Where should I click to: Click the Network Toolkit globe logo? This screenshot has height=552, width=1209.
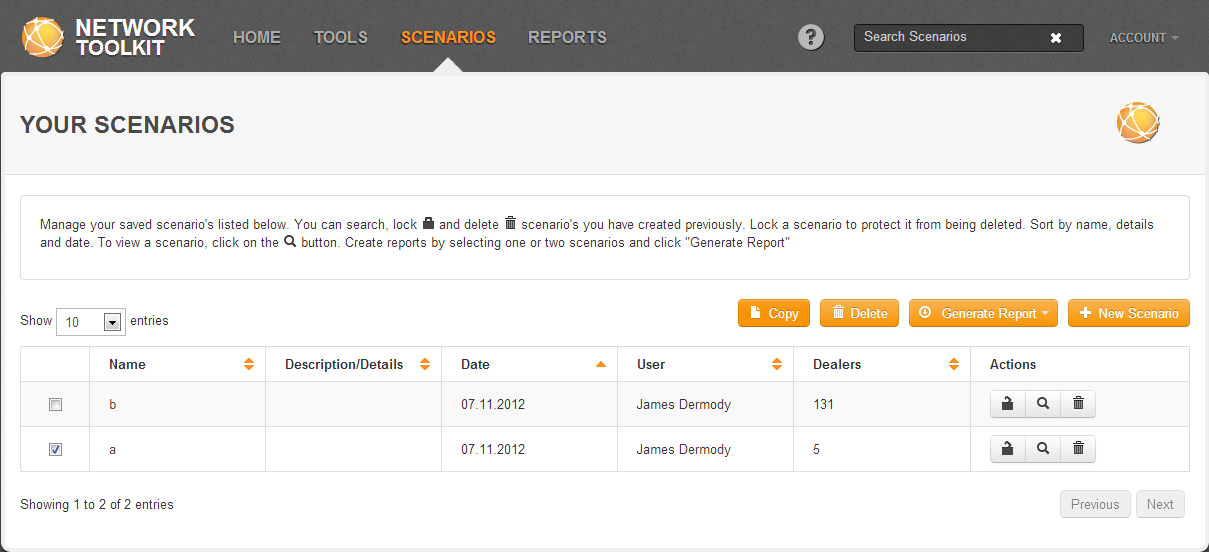point(43,37)
